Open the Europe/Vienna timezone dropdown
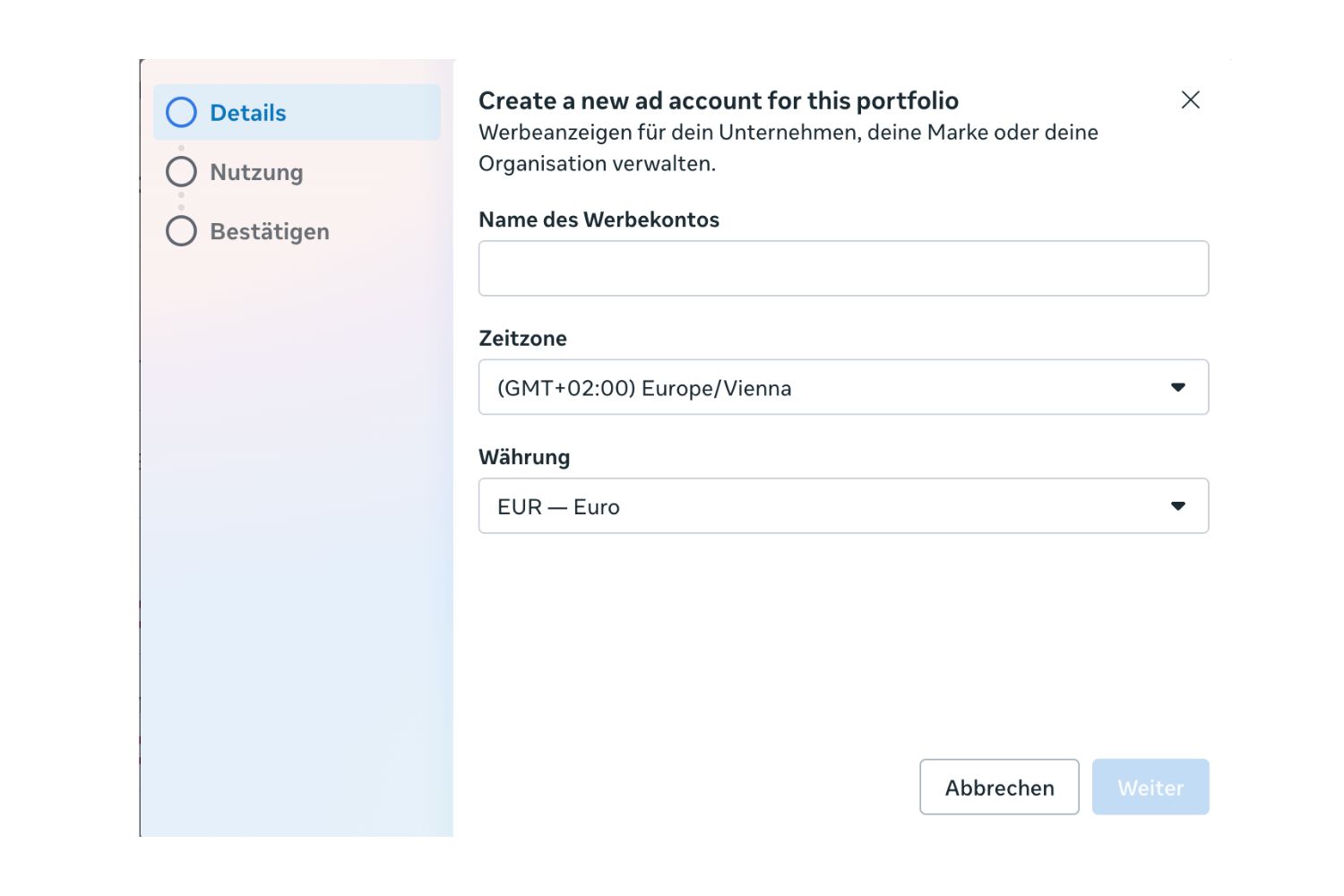Image resolution: width=1344 pixels, height=896 pixels. (842, 387)
